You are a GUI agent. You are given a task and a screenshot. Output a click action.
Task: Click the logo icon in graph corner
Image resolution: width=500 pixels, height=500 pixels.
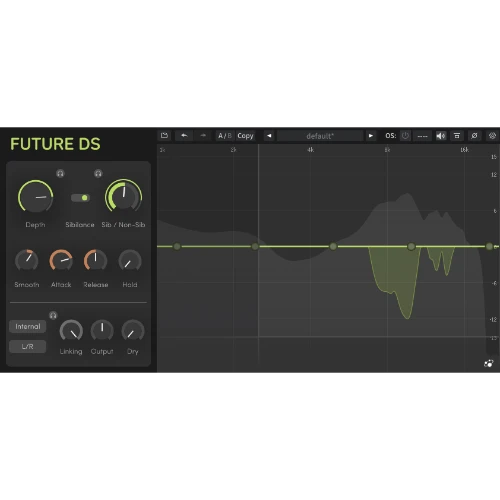pos(489,363)
